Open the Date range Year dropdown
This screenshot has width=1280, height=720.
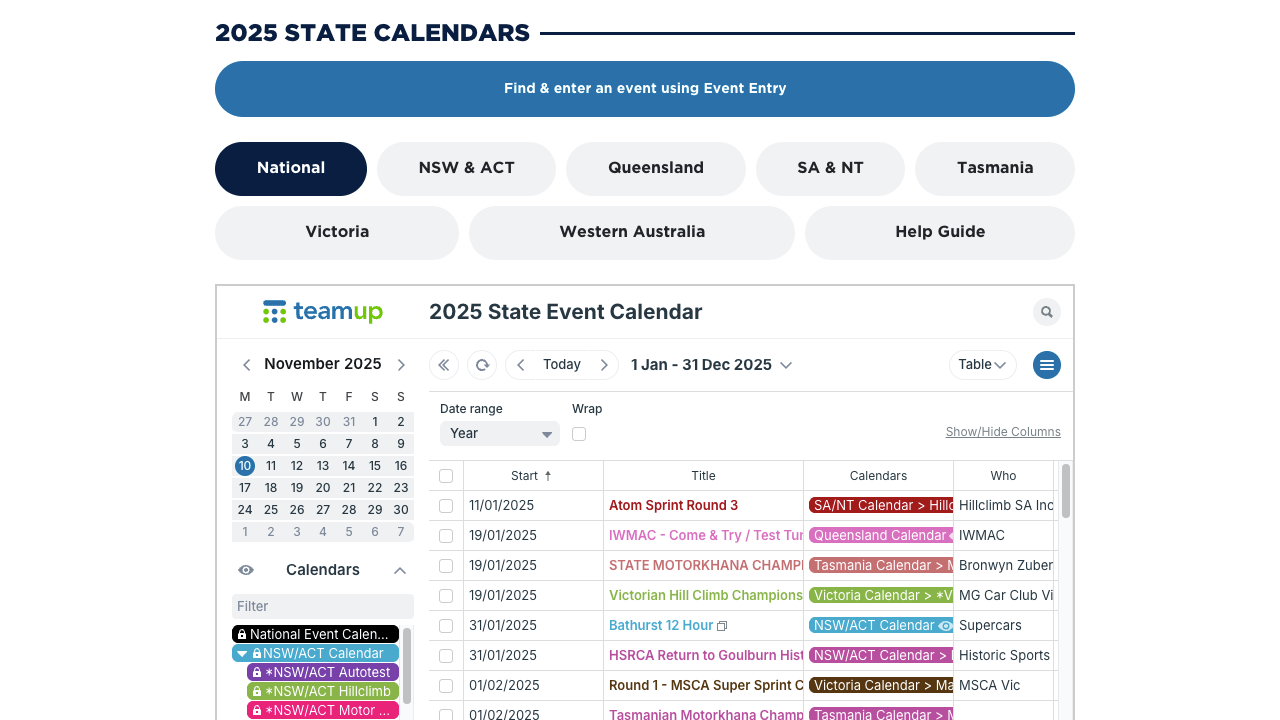(499, 434)
